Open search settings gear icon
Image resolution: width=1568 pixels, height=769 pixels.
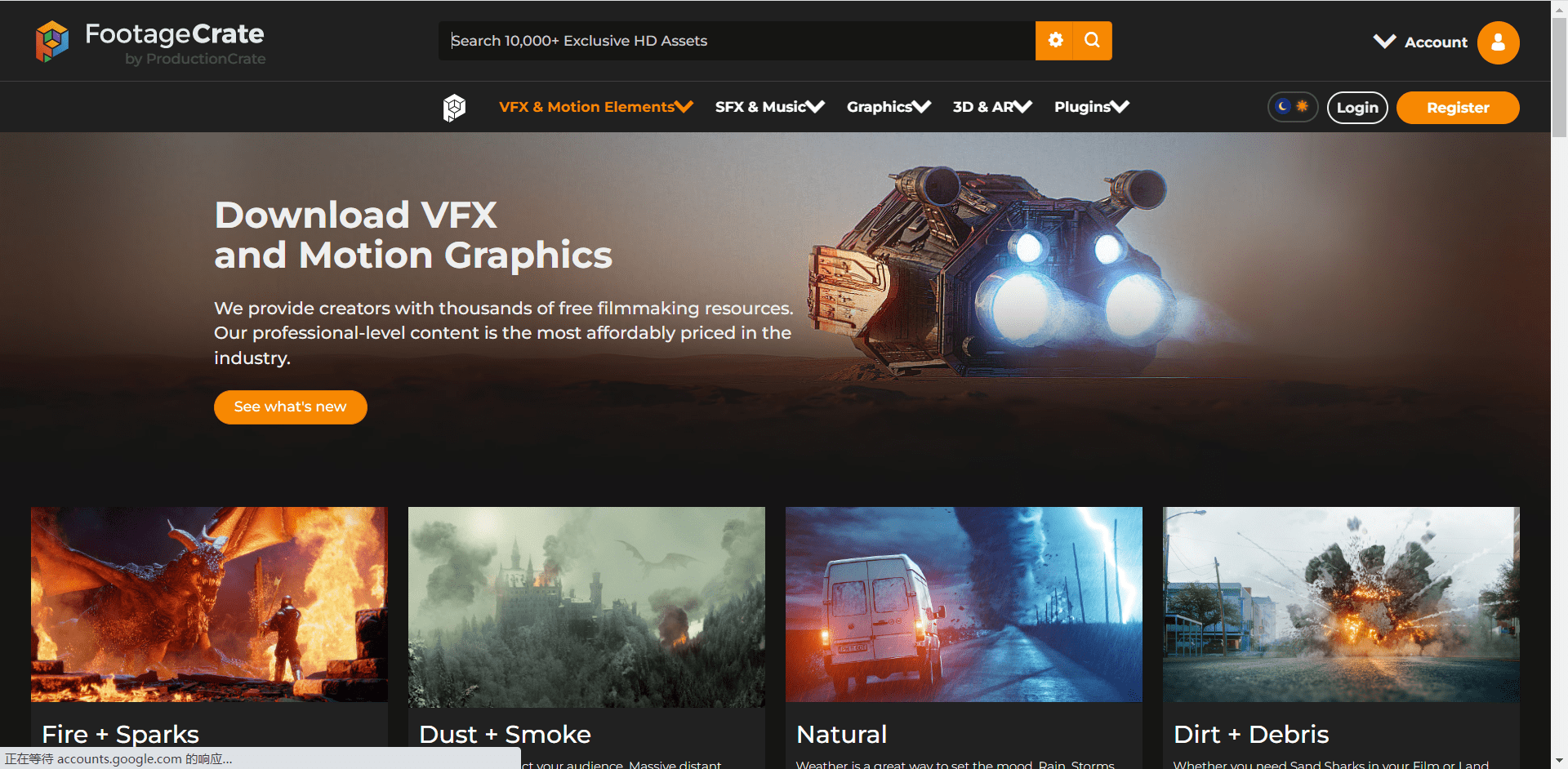(x=1055, y=41)
